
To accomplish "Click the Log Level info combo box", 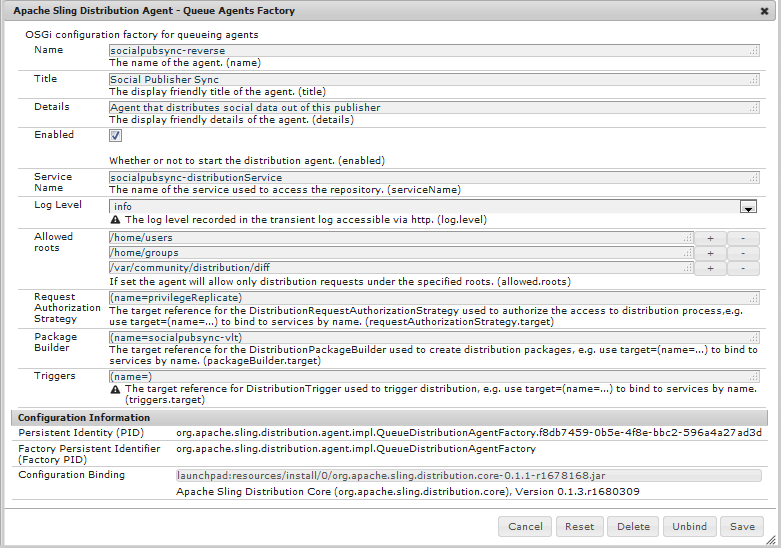I will coord(433,207).
